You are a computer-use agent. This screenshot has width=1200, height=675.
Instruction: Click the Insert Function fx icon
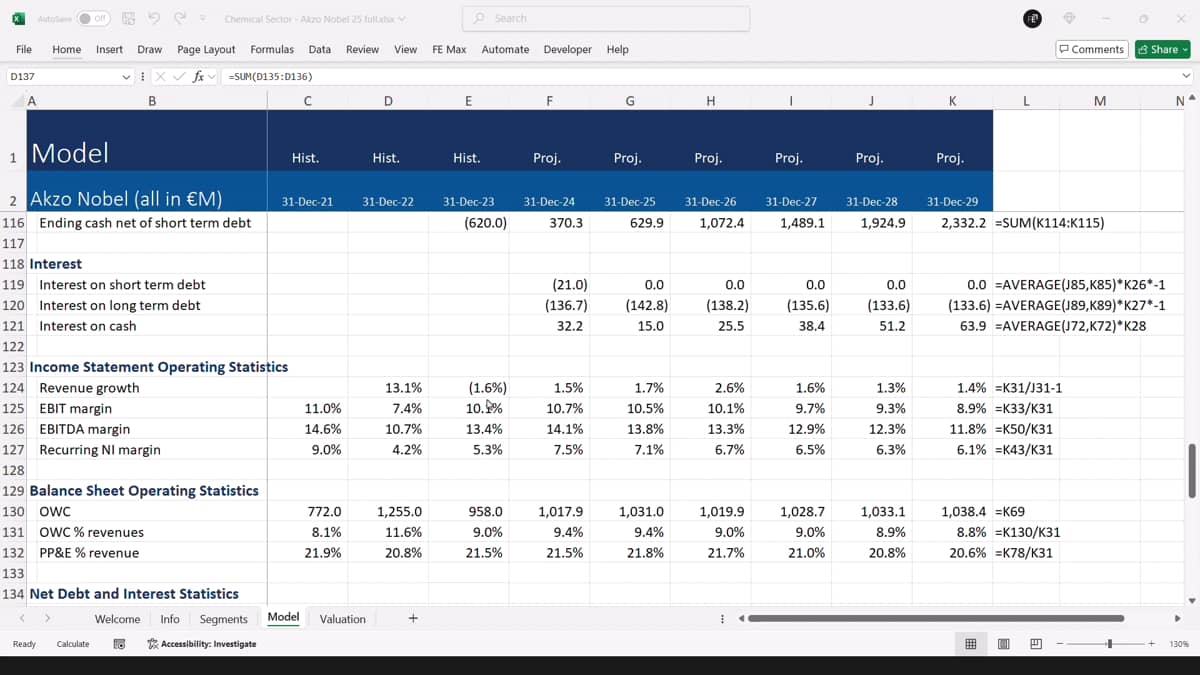198,76
